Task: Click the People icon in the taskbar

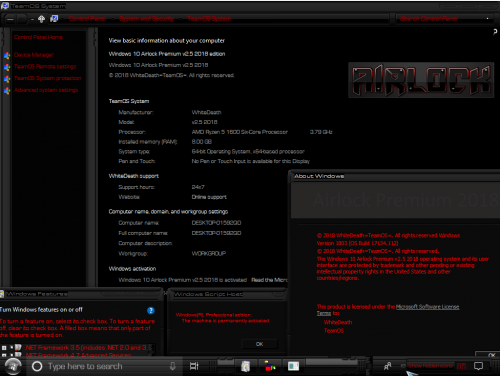Action: [387, 366]
